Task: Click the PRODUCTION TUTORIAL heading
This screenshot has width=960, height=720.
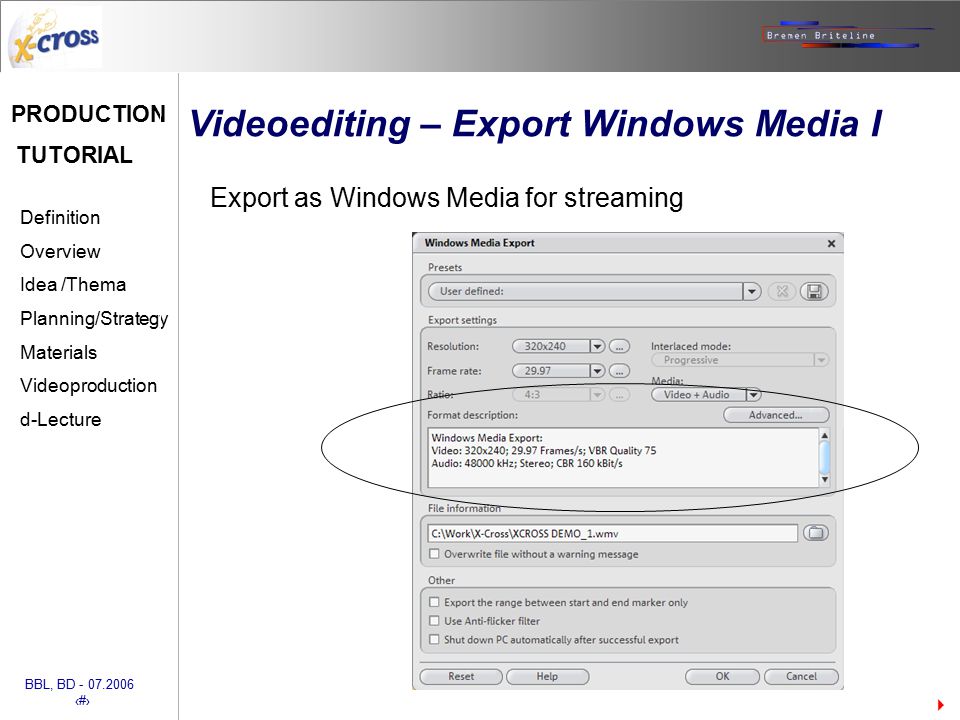Action: coord(88,134)
